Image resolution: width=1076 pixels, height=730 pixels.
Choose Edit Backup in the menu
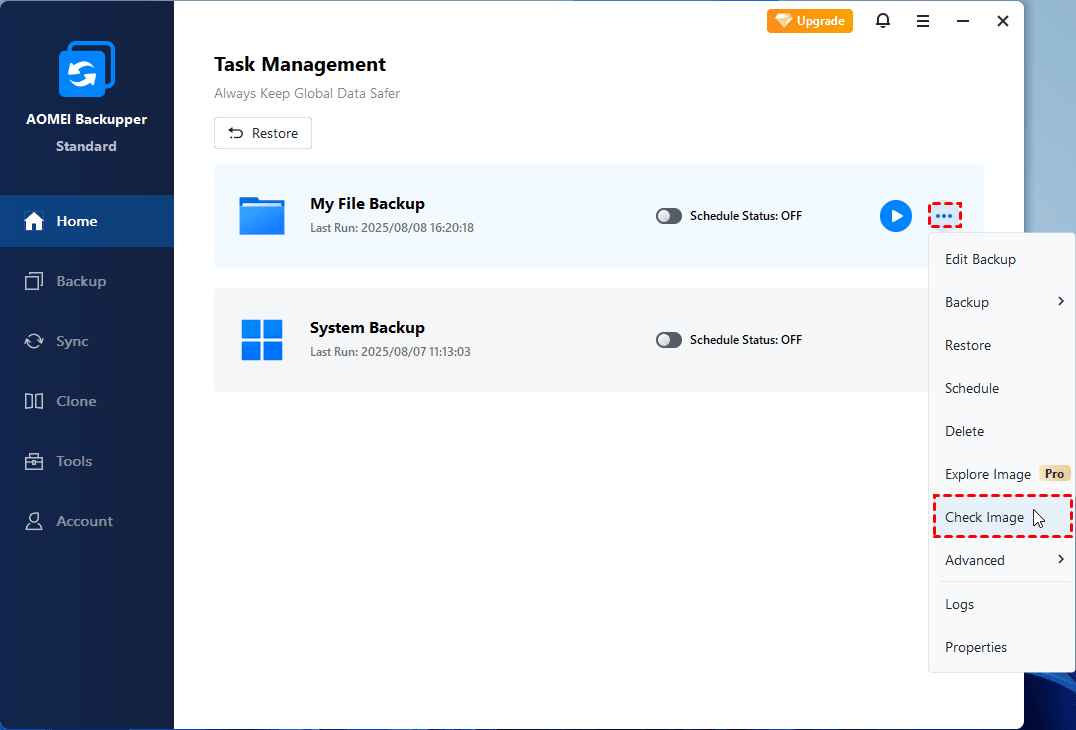pos(980,259)
